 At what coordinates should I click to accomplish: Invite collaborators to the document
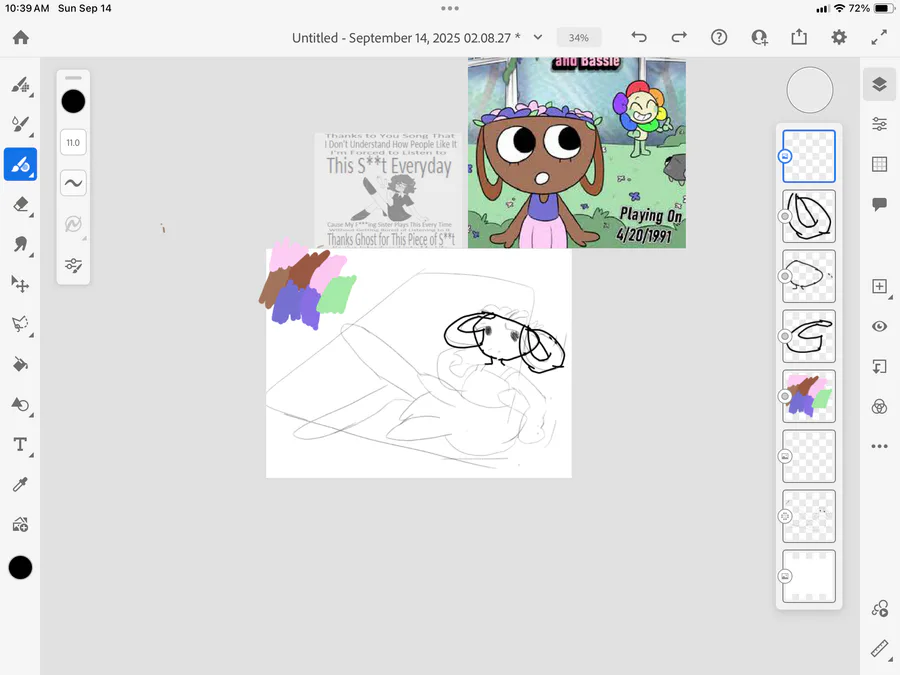point(759,38)
